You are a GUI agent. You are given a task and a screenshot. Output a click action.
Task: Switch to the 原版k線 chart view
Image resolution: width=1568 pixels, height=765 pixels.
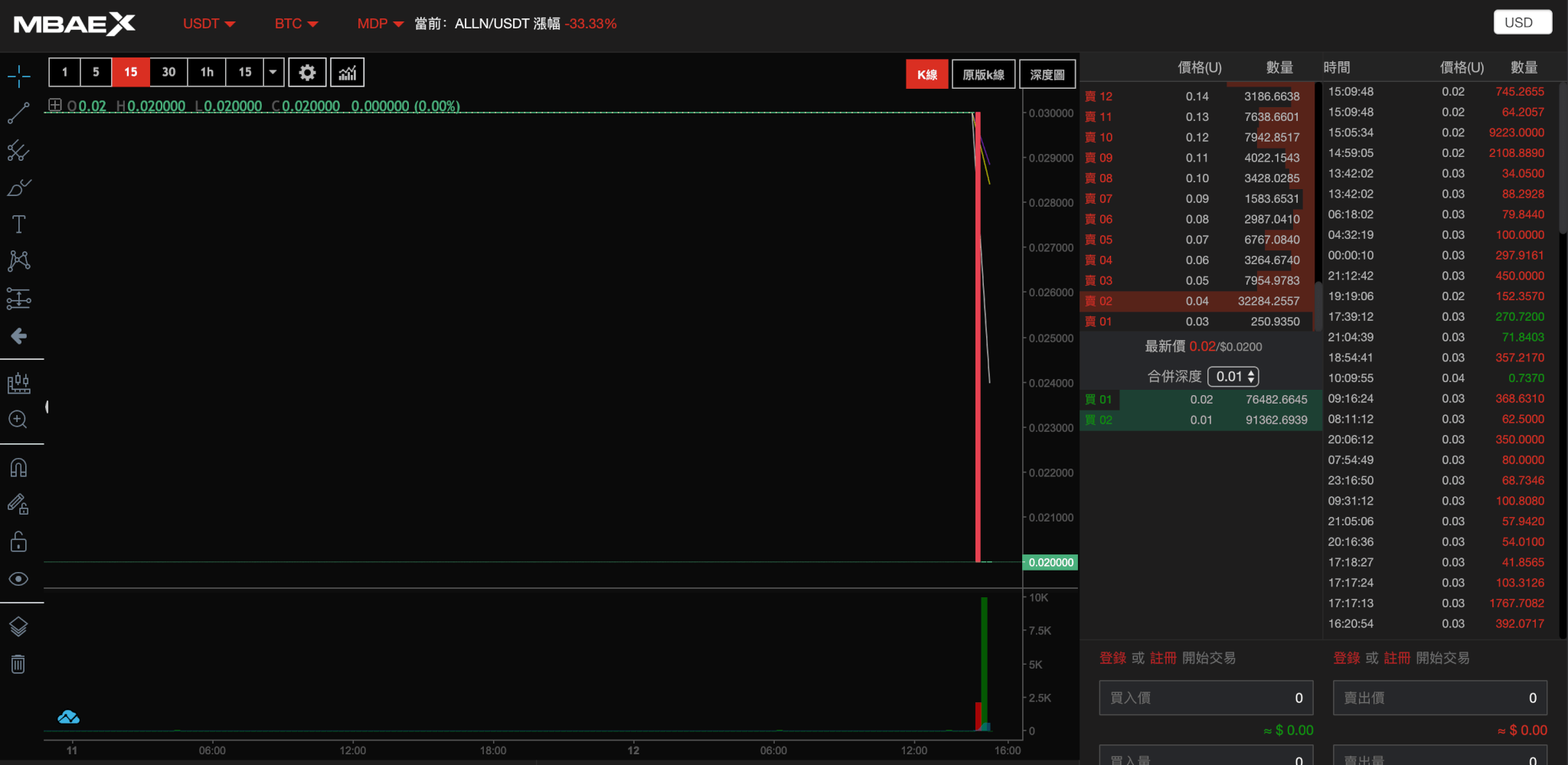(x=983, y=74)
